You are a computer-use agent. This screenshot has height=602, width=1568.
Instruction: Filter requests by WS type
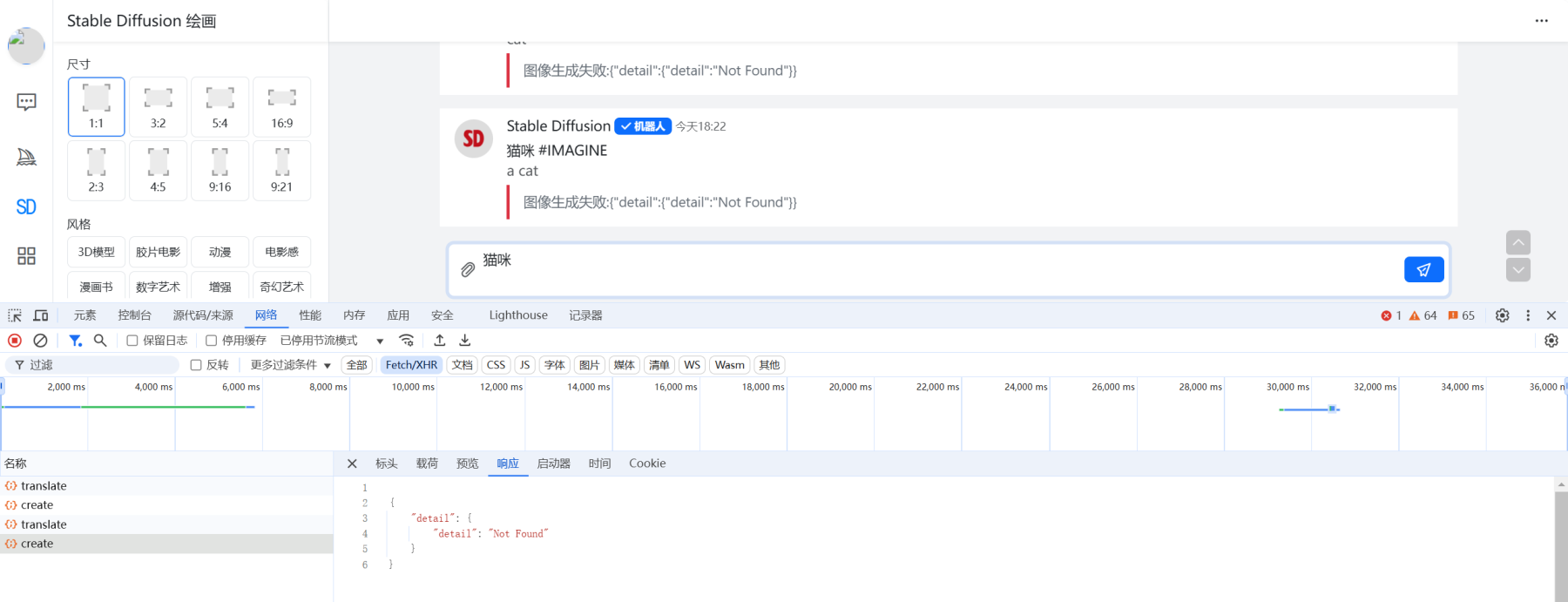point(692,365)
